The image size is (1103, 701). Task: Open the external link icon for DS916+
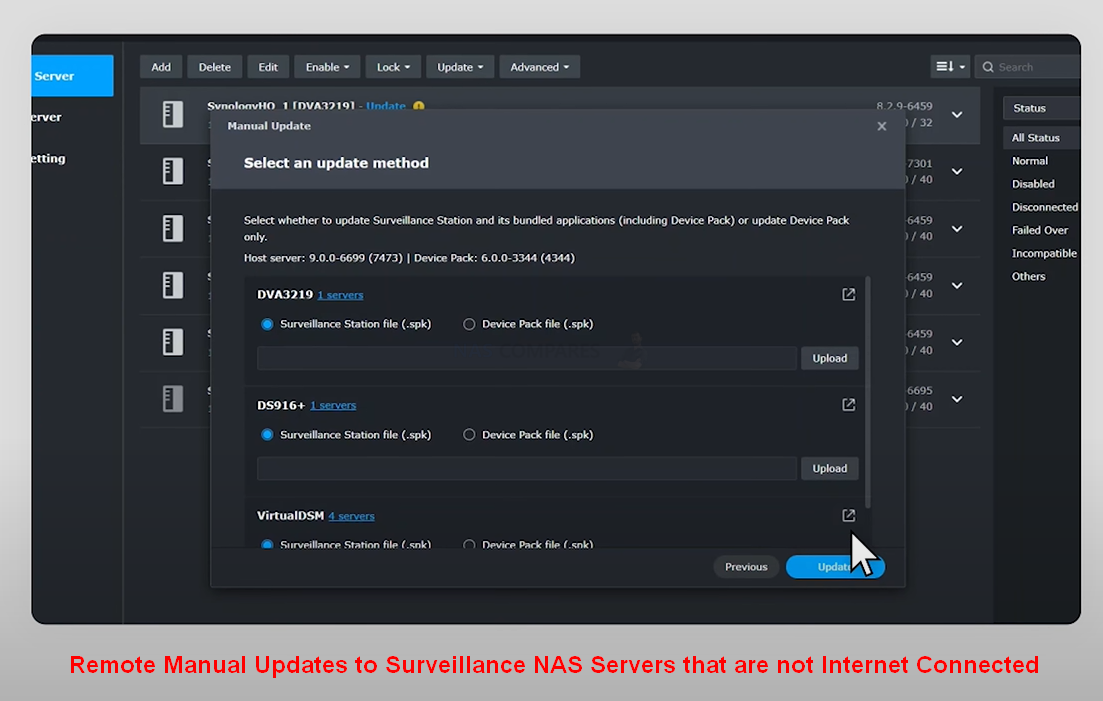coord(848,405)
